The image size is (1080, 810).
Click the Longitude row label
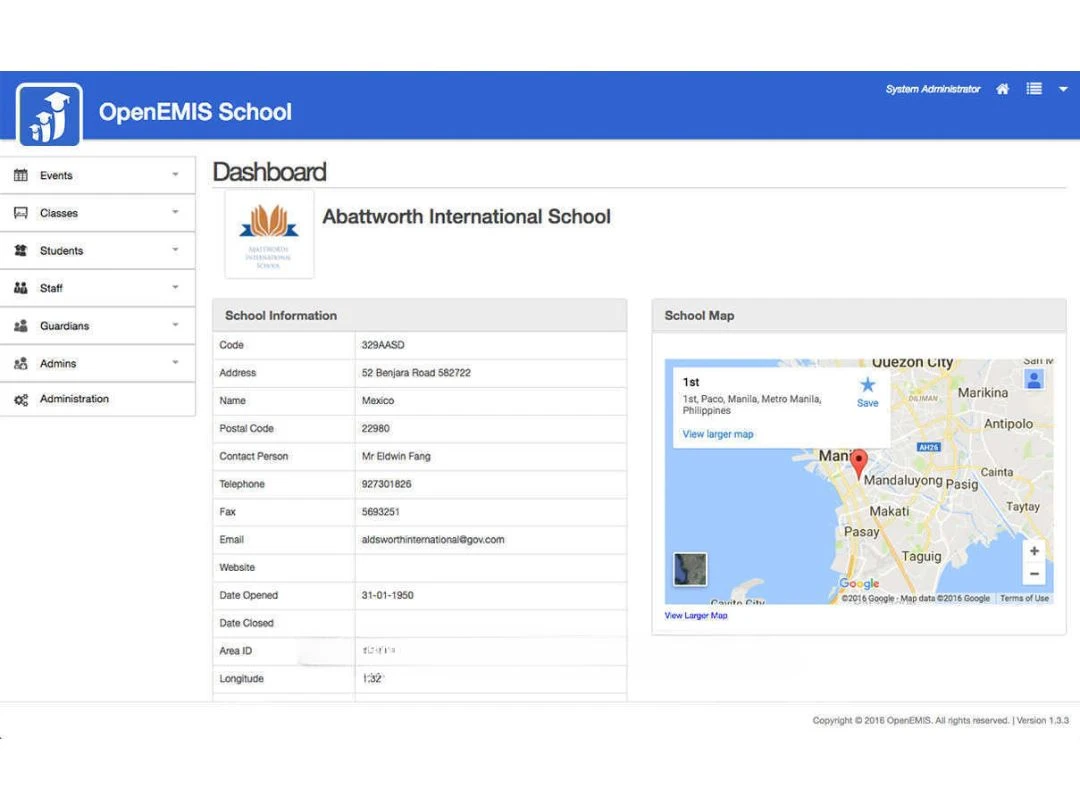(241, 678)
